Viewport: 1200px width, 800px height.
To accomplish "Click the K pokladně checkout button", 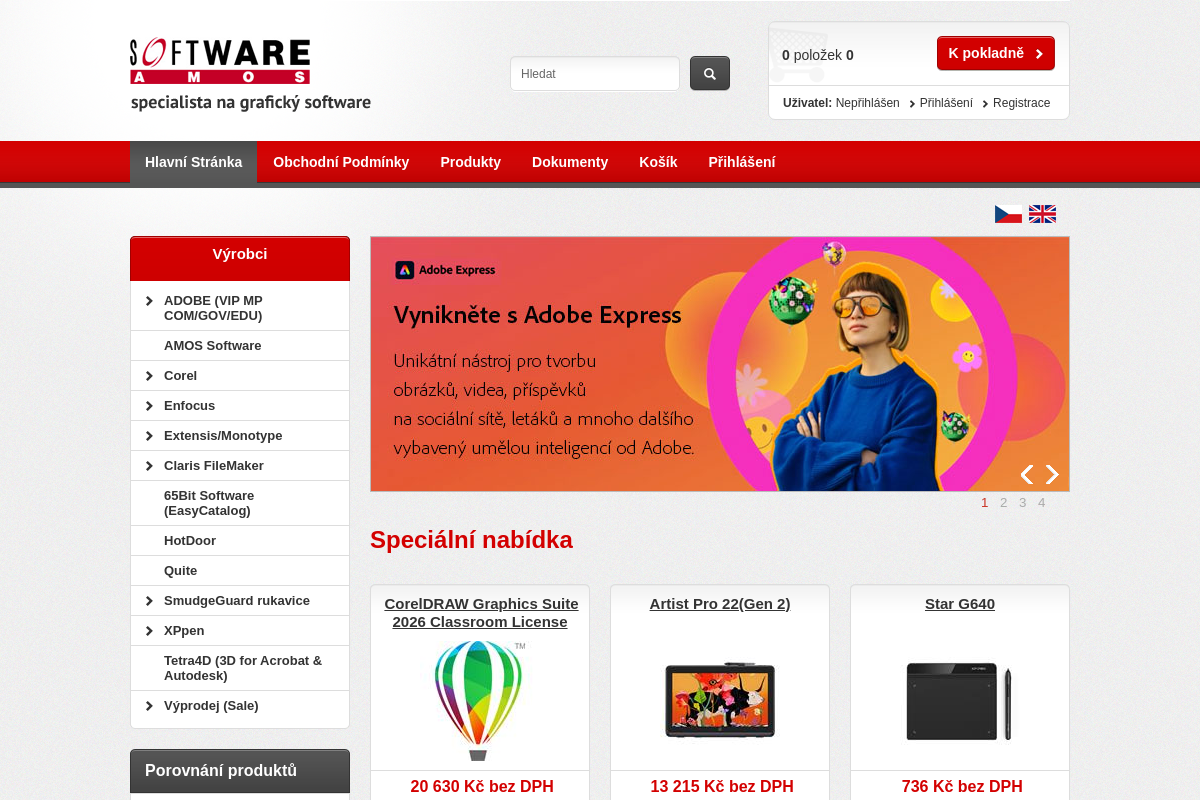I will click(x=996, y=53).
